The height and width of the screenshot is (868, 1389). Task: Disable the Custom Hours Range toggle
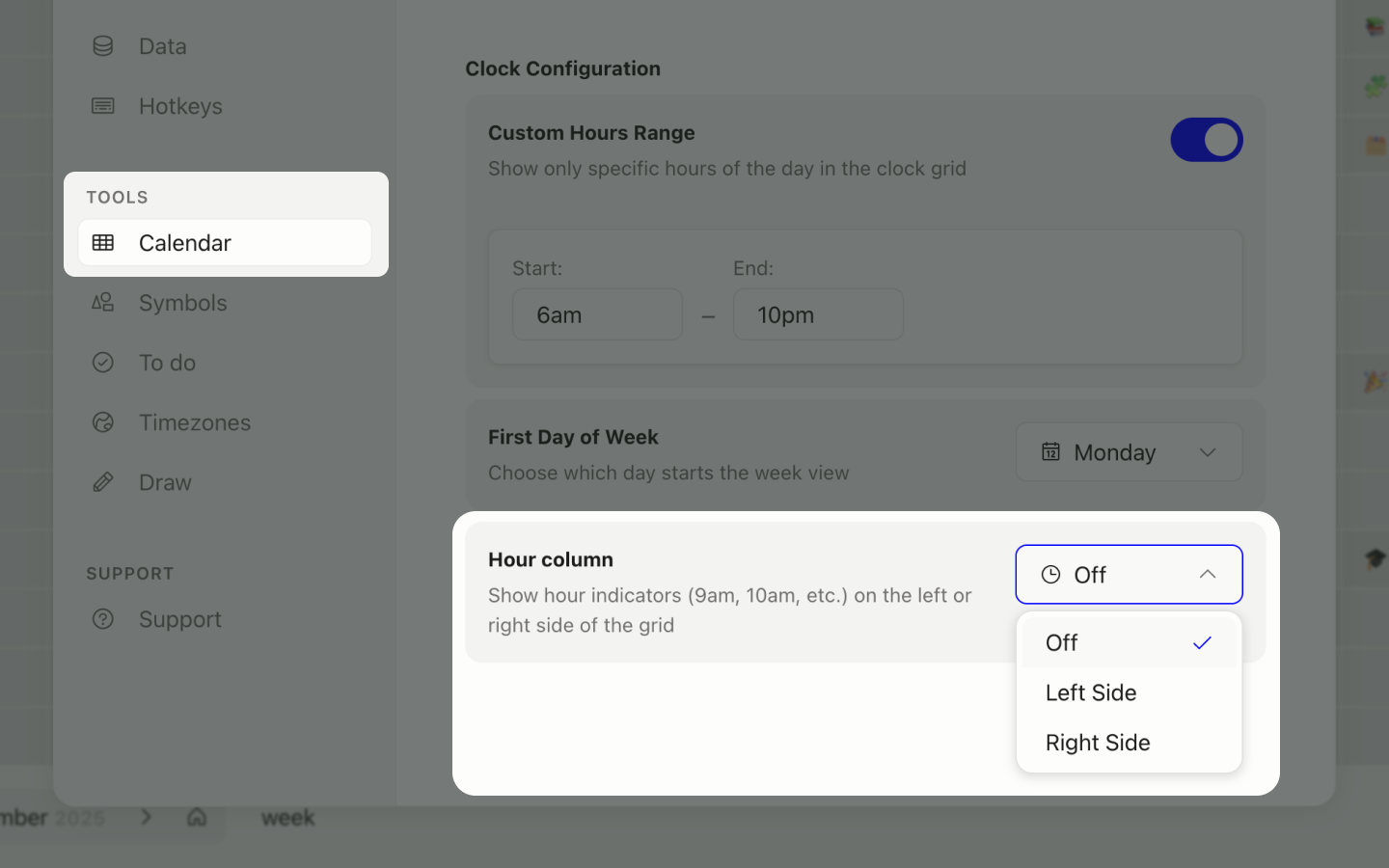point(1207,140)
